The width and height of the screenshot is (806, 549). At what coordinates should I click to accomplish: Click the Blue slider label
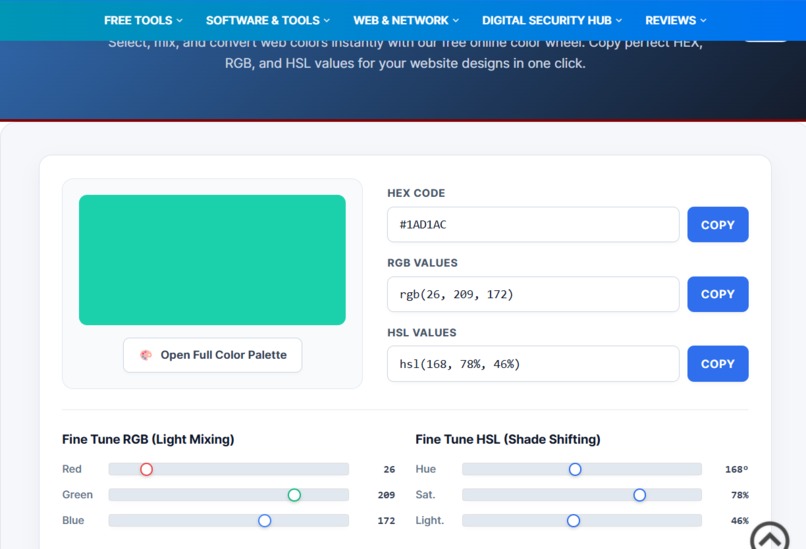(x=73, y=521)
